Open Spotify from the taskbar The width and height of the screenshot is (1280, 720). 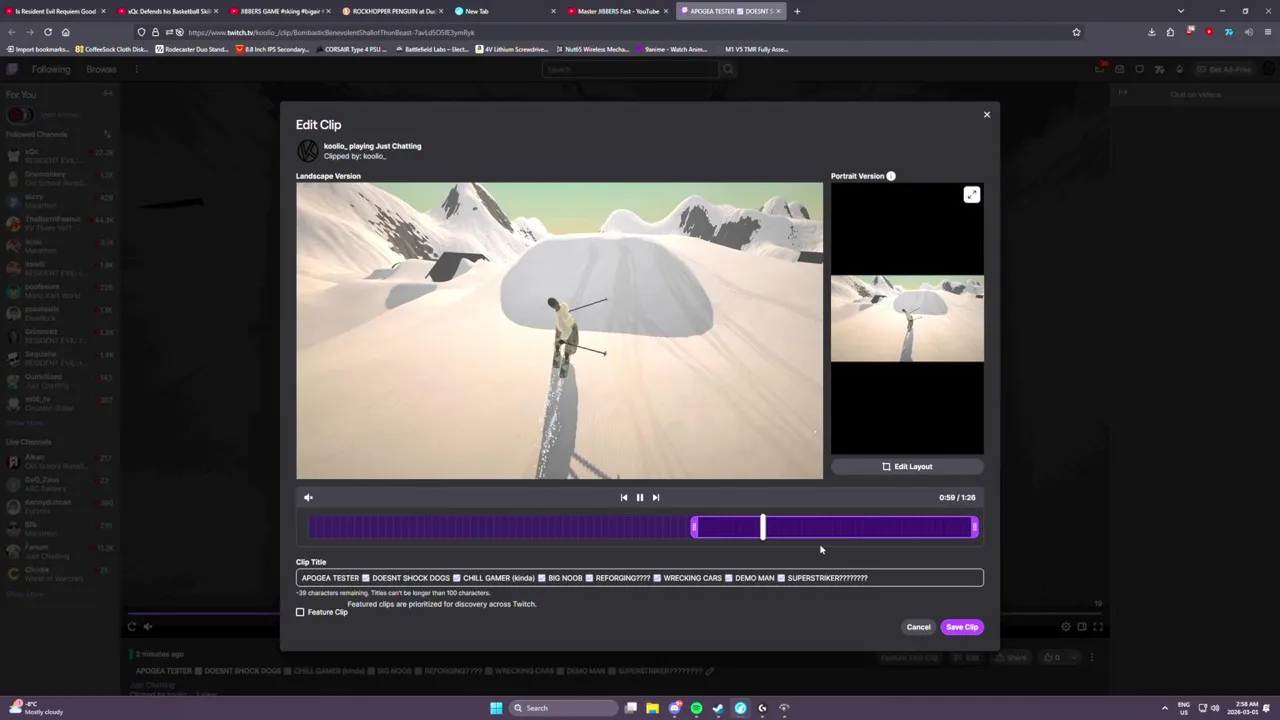(696, 708)
